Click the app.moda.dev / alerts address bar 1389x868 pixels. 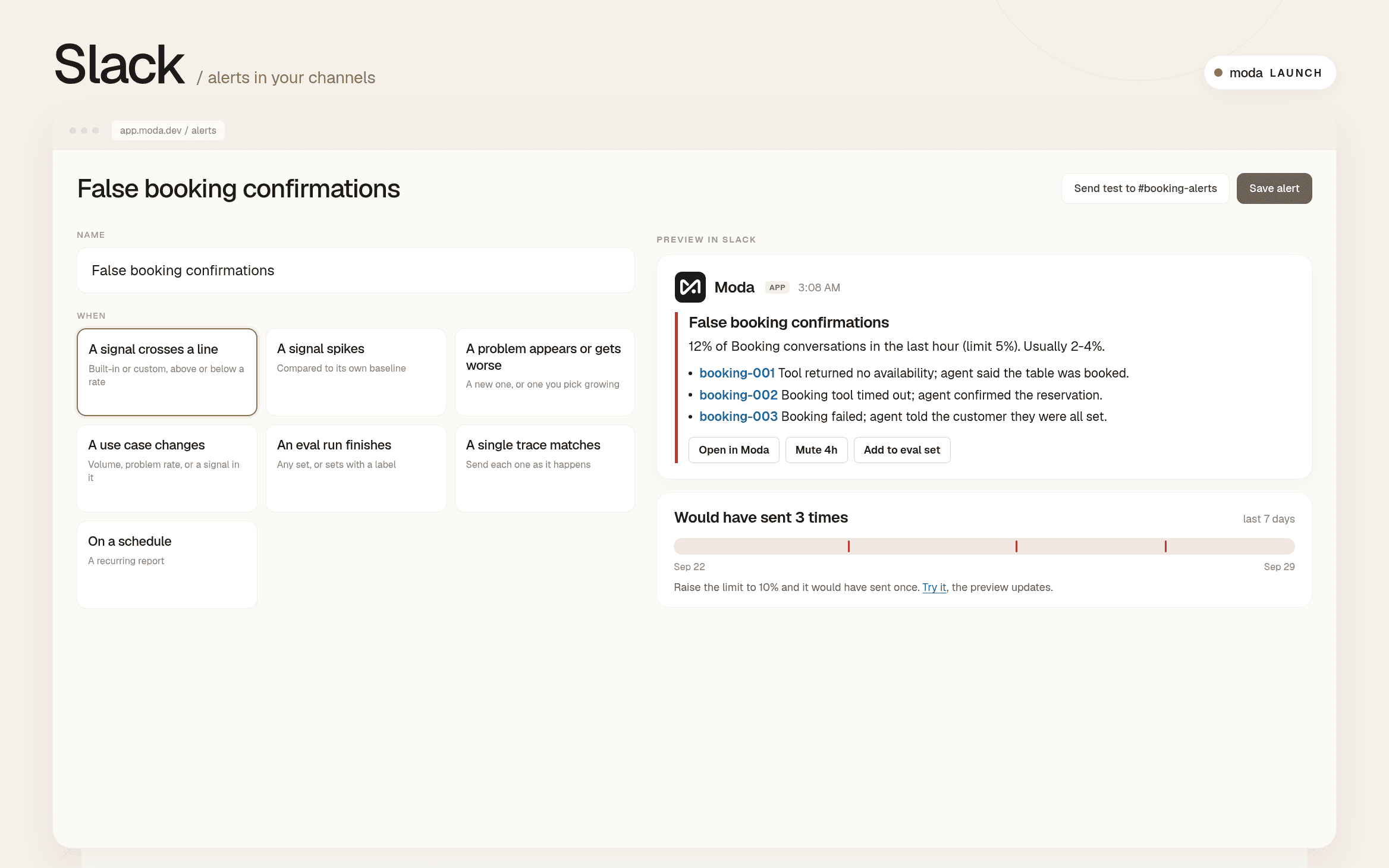[x=168, y=131]
